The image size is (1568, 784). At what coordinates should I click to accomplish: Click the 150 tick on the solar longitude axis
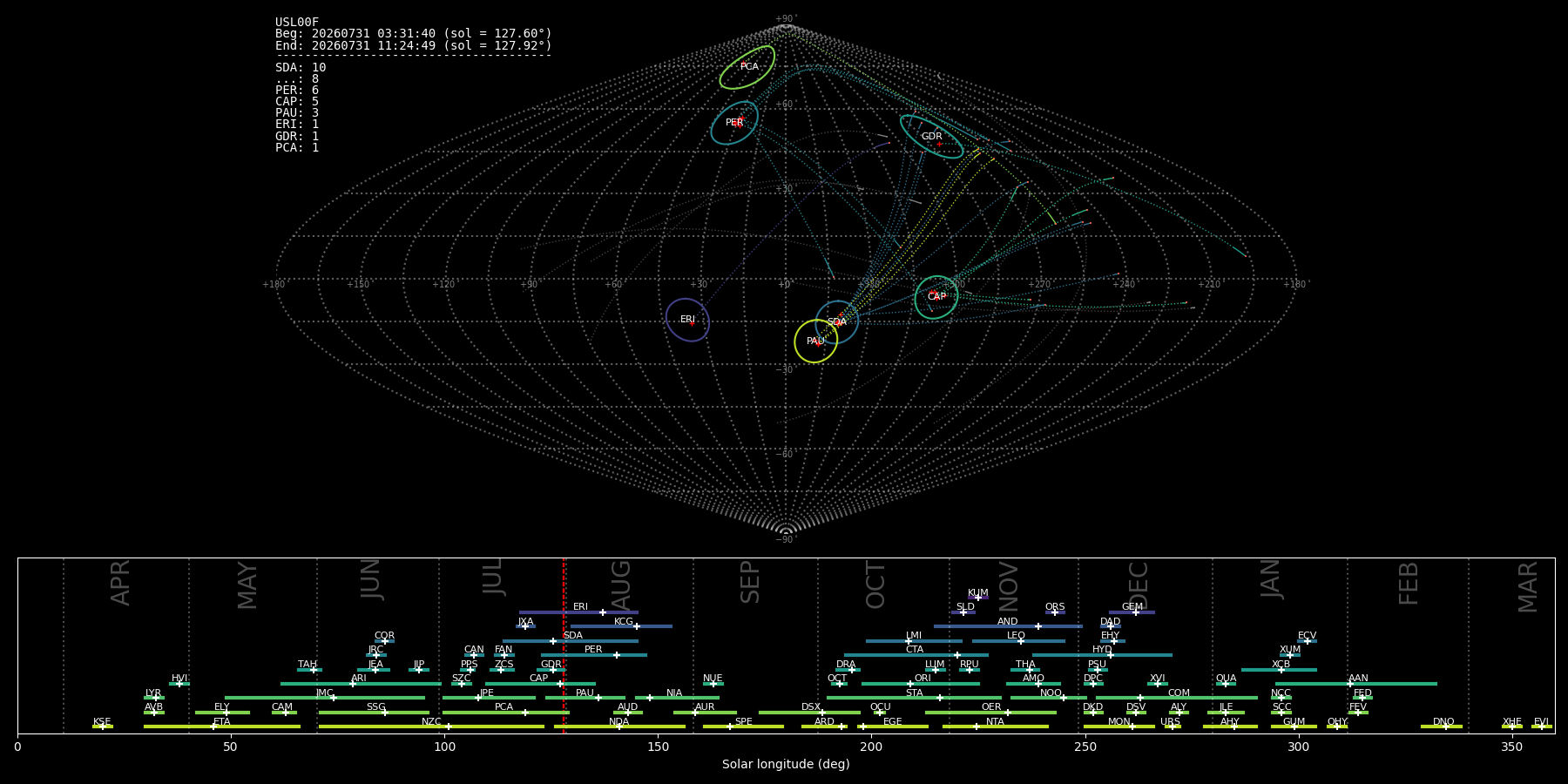658,747
